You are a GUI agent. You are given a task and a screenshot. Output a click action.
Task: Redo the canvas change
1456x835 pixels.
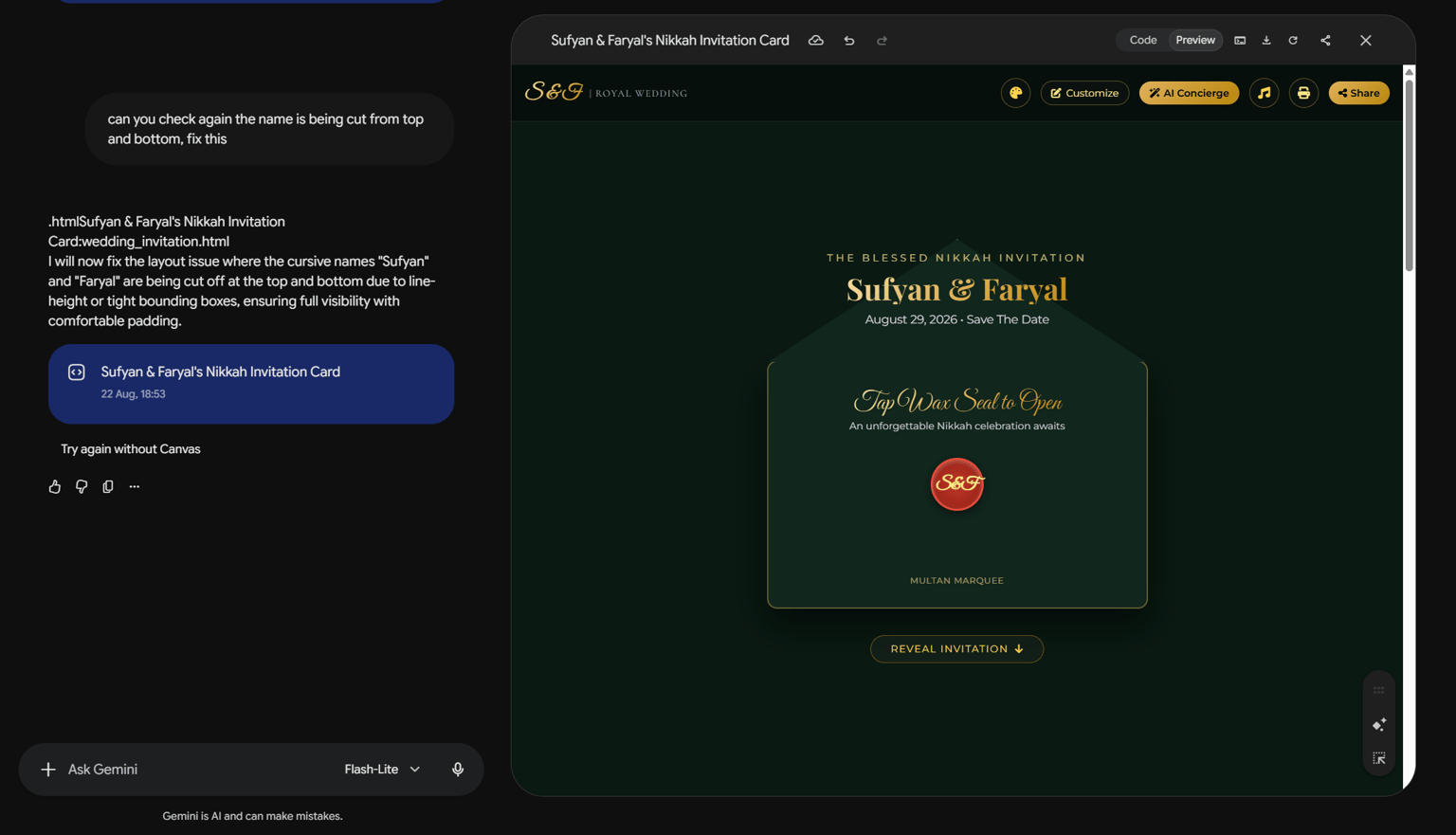[882, 41]
